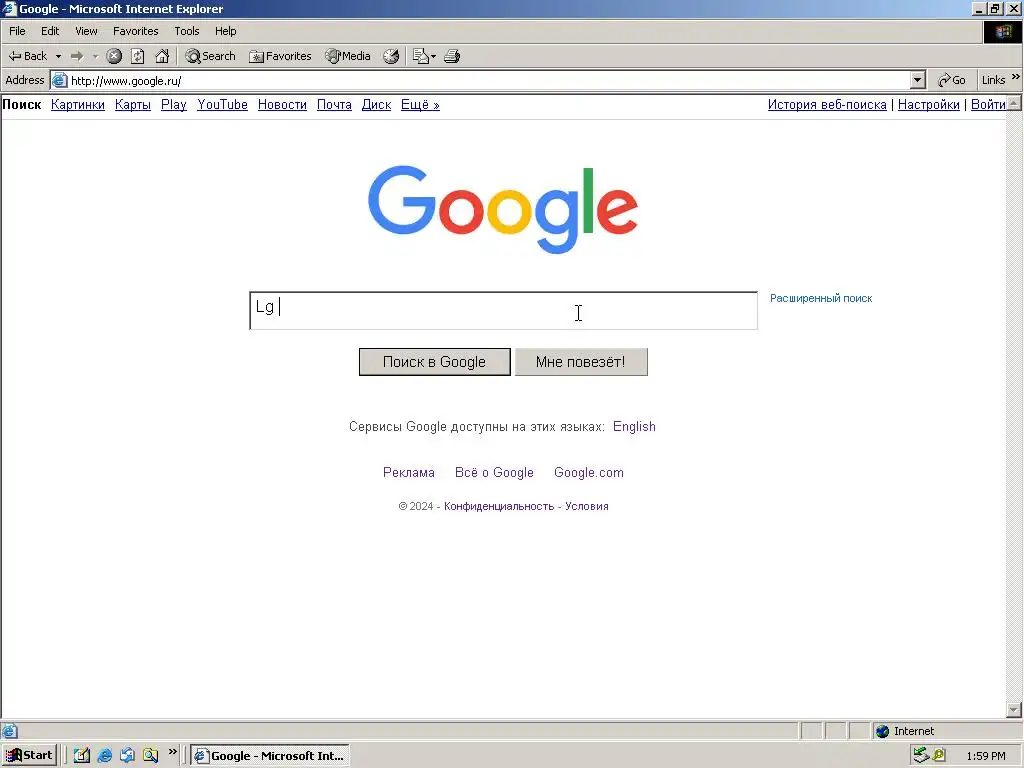1024x768 pixels.
Task: Open the Google.com link
Action: [x=588, y=473]
